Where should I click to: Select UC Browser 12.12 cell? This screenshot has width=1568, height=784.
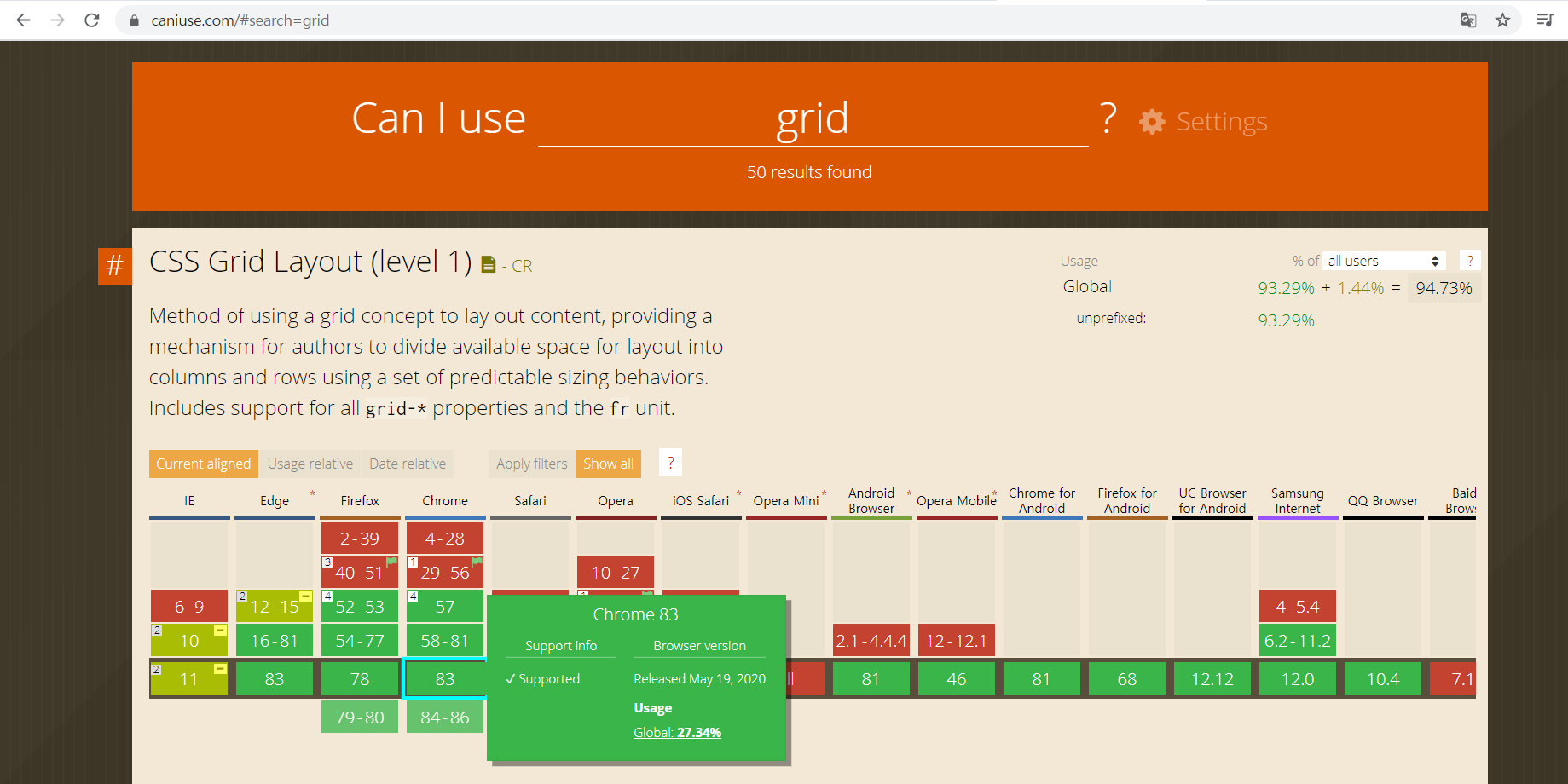click(1212, 678)
